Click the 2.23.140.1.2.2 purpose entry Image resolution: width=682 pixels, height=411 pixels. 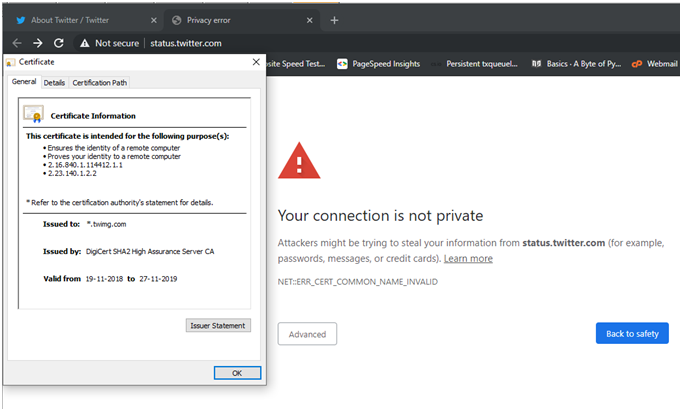(72, 174)
